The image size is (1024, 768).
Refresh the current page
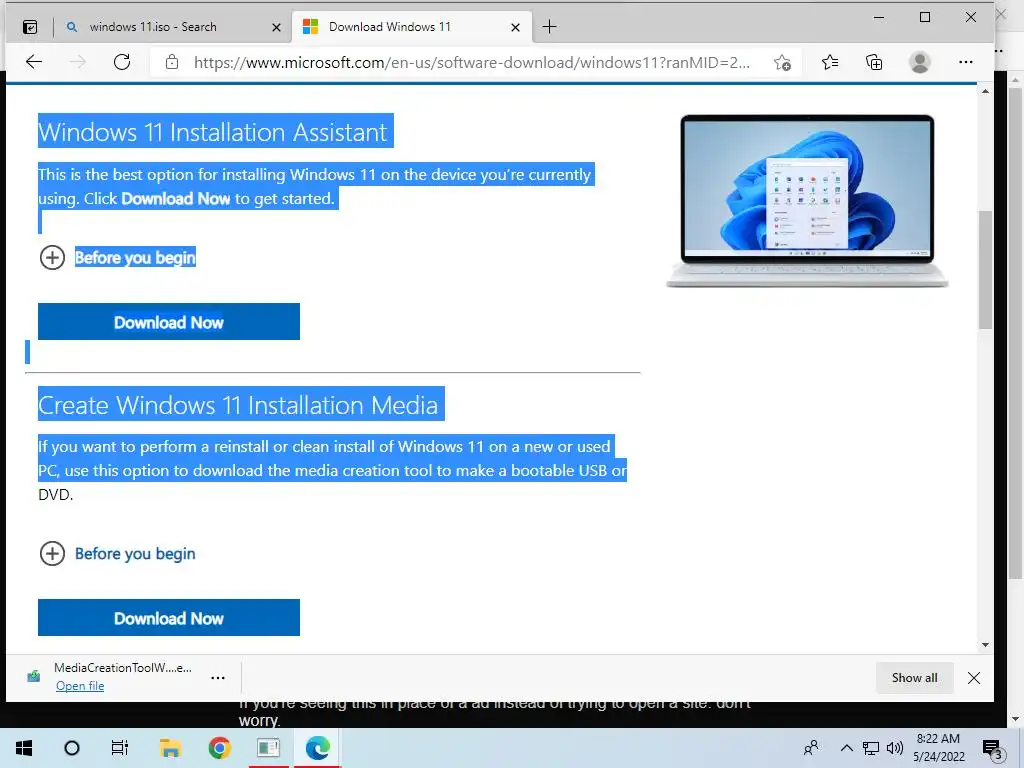(122, 62)
